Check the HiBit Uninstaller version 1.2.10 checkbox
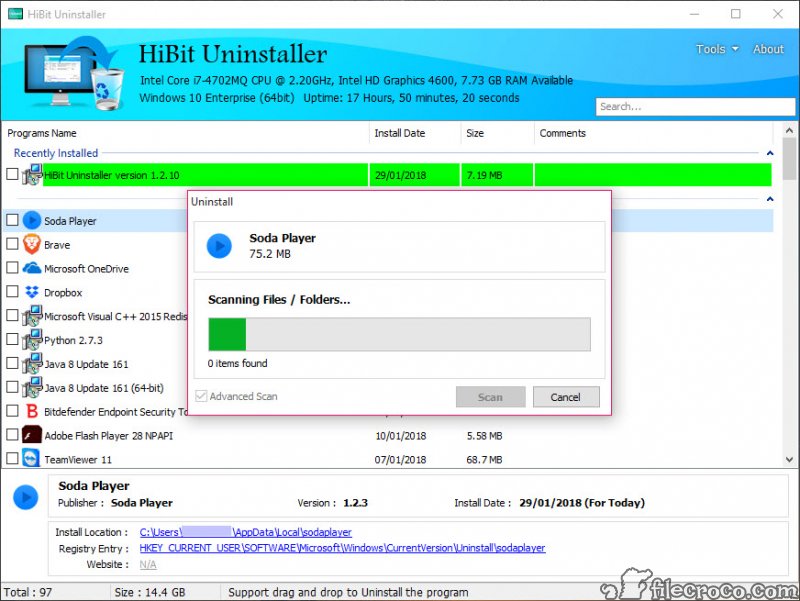The height and width of the screenshot is (601, 800). coord(12,174)
